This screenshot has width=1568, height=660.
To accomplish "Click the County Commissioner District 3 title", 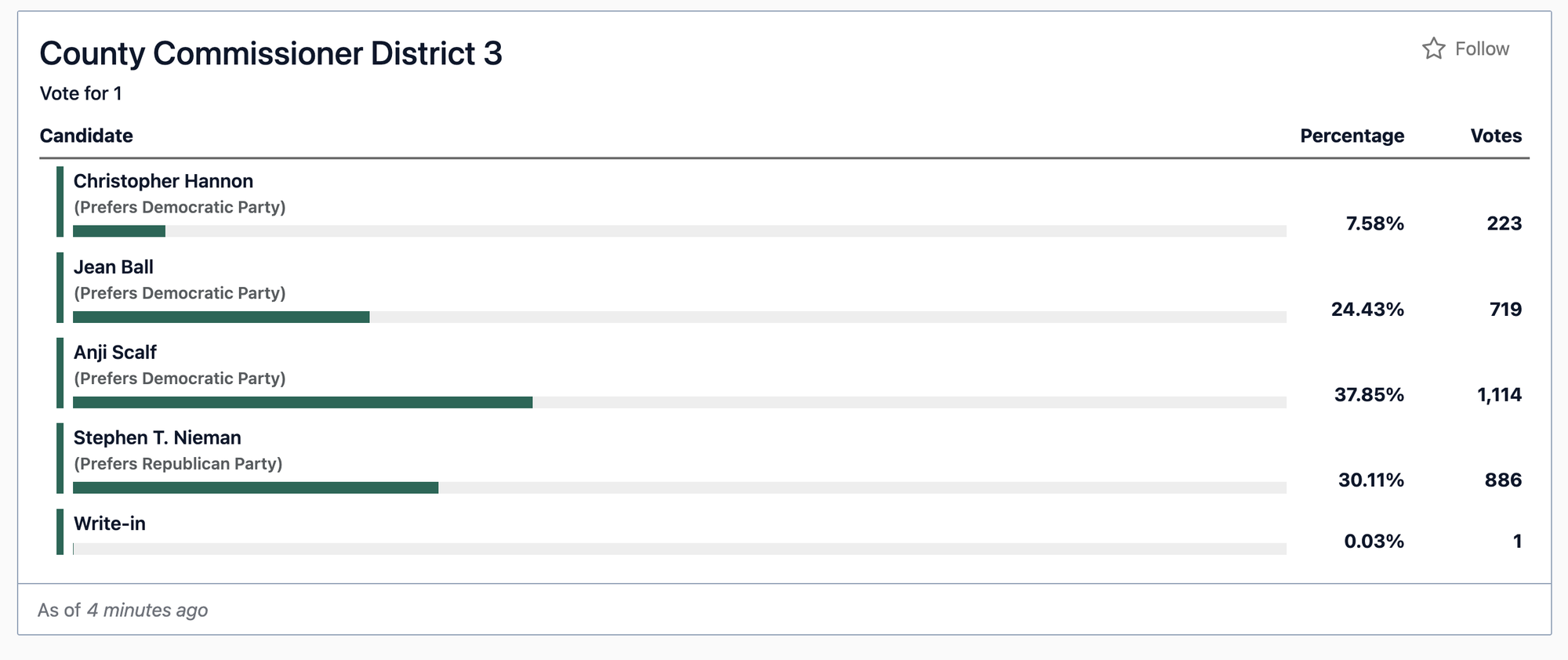I will [271, 53].
